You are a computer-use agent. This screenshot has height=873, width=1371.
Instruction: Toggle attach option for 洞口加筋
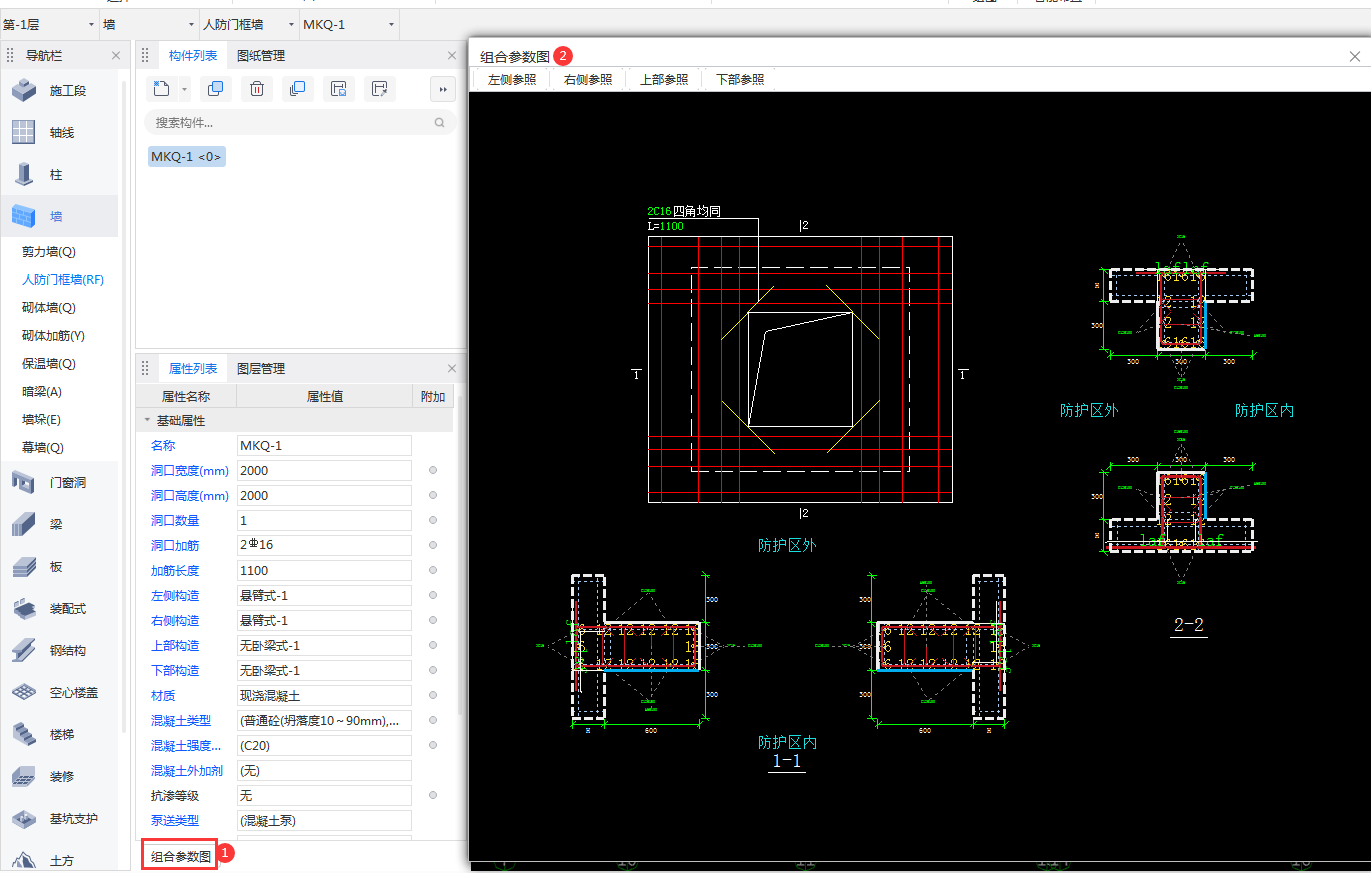tap(433, 545)
